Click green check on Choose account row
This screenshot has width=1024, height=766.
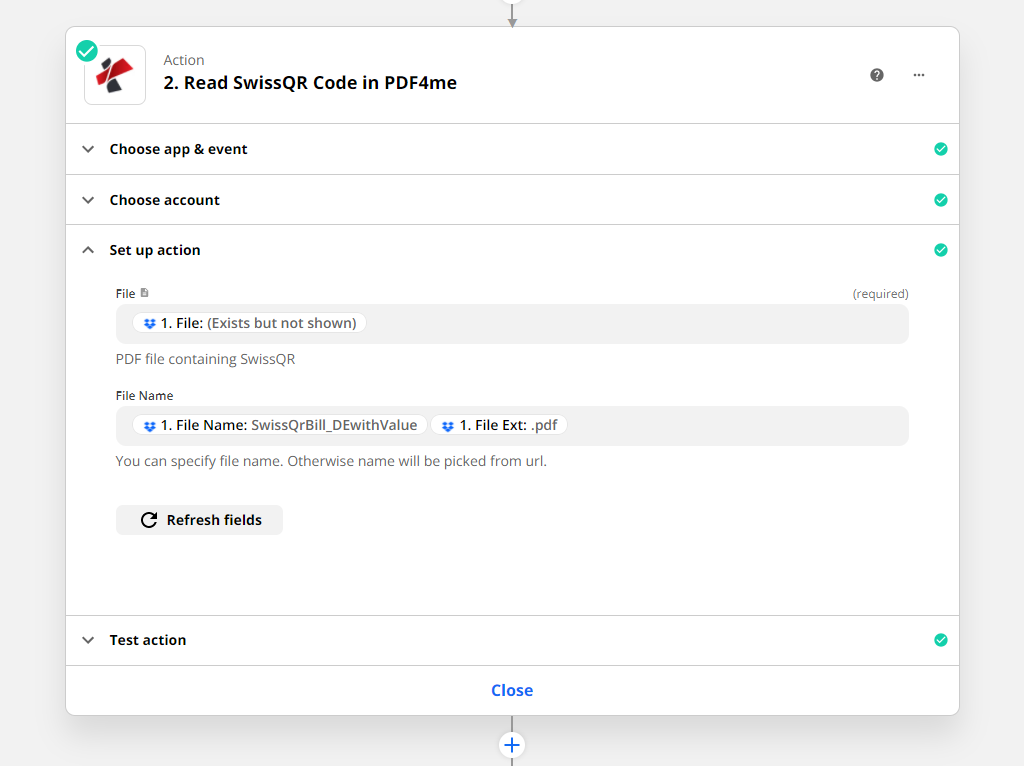click(940, 200)
